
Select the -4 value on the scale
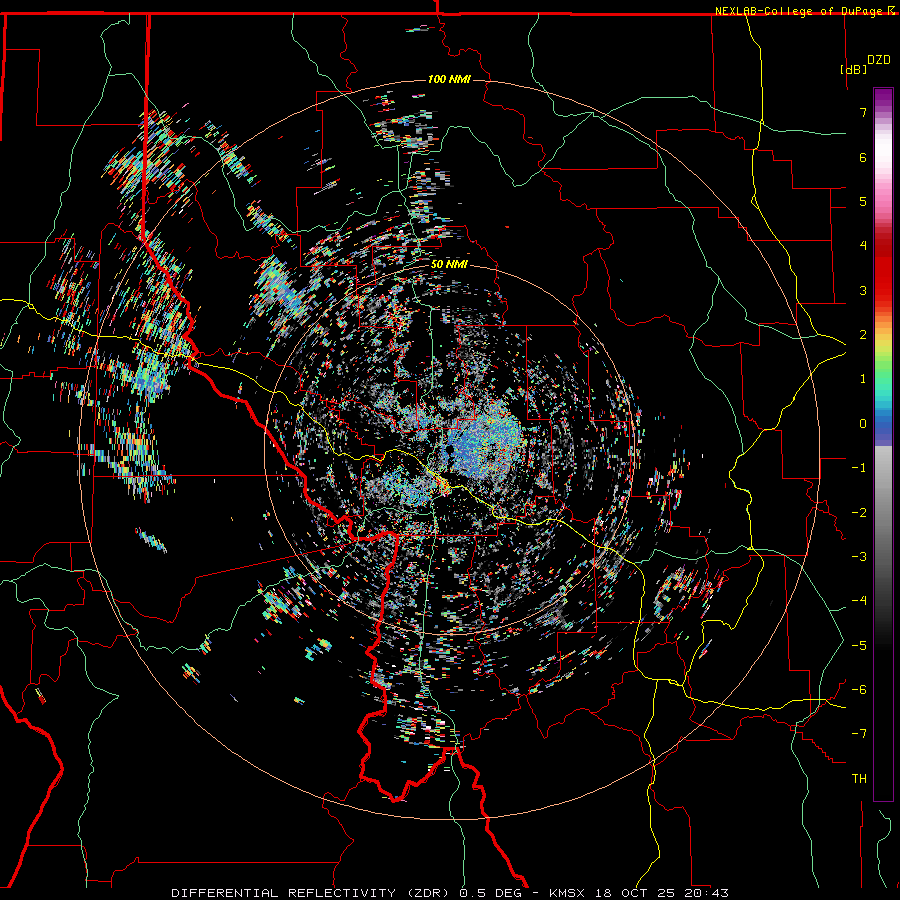tap(859, 601)
